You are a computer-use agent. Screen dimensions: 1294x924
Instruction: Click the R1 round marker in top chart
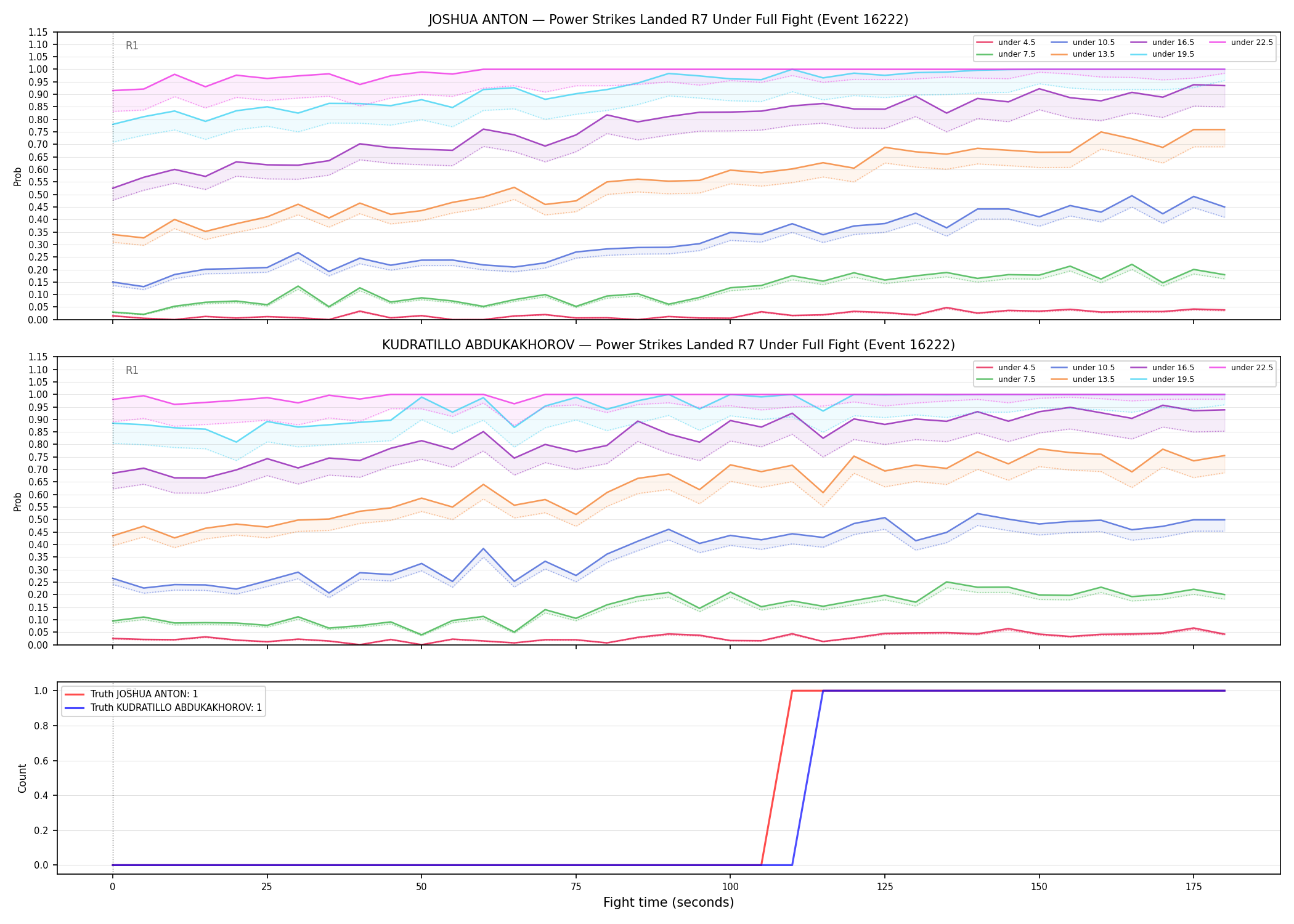pos(132,46)
